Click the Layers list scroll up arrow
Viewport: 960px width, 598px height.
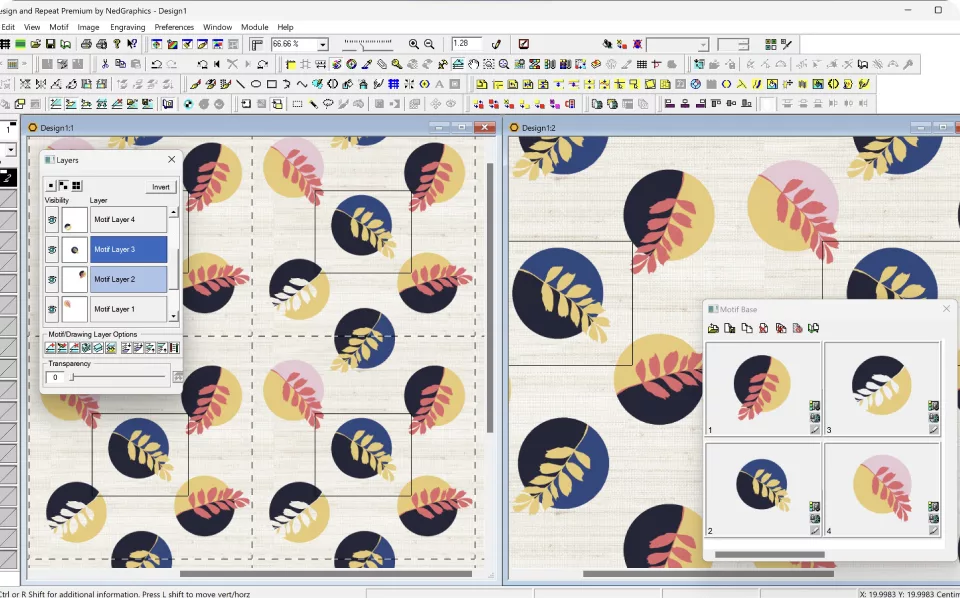pyautogui.click(x=174, y=212)
